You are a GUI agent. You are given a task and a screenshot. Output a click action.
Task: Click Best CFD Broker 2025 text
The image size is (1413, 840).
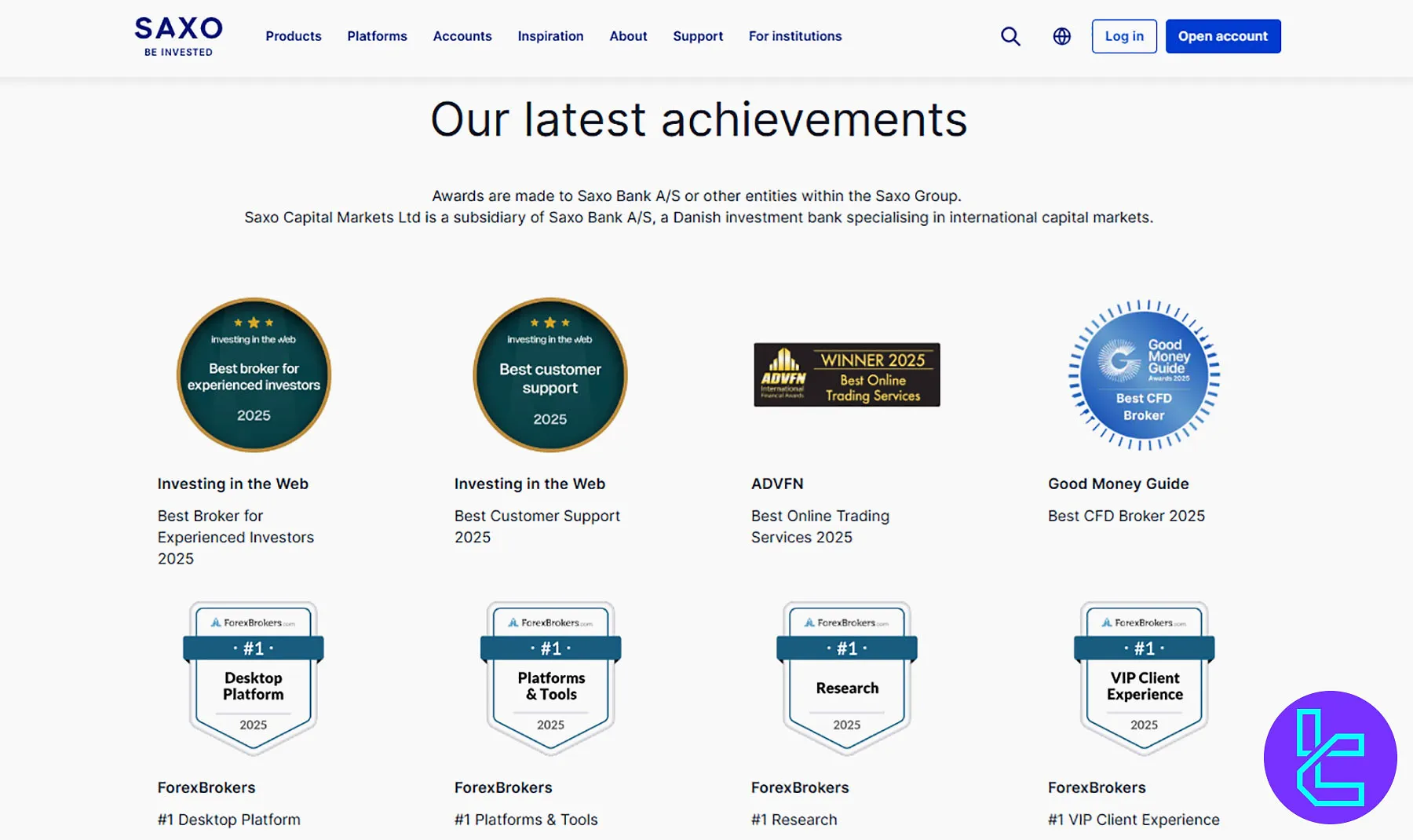coord(1126,516)
